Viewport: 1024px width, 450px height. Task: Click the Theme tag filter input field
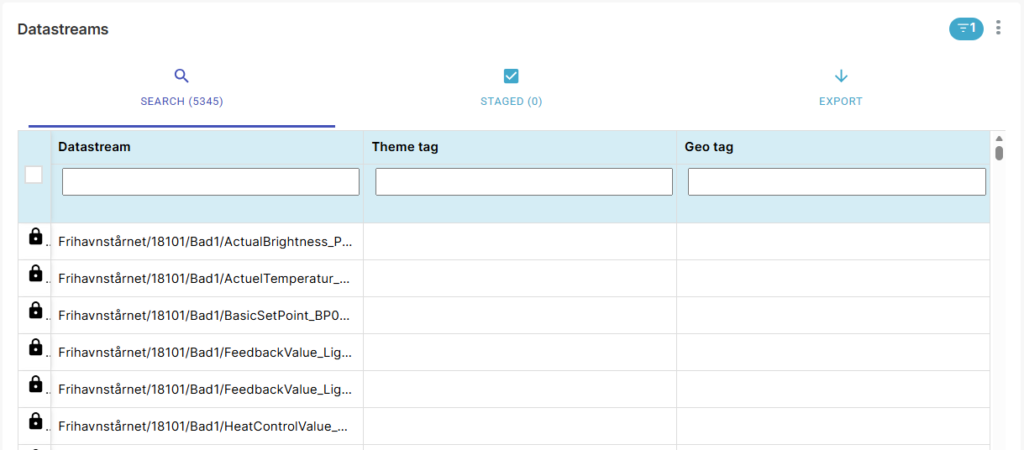(523, 182)
